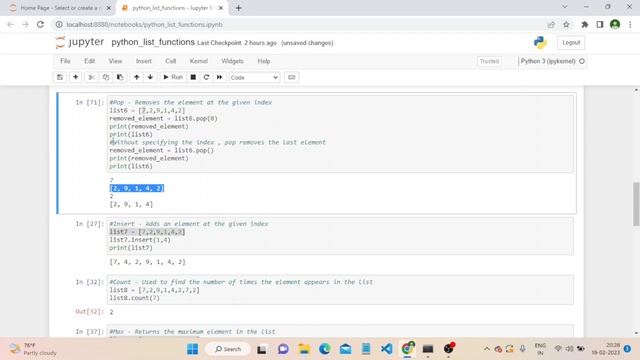The width and height of the screenshot is (640, 360).
Task: Click the Count code cell In [32]
Action: (340, 289)
